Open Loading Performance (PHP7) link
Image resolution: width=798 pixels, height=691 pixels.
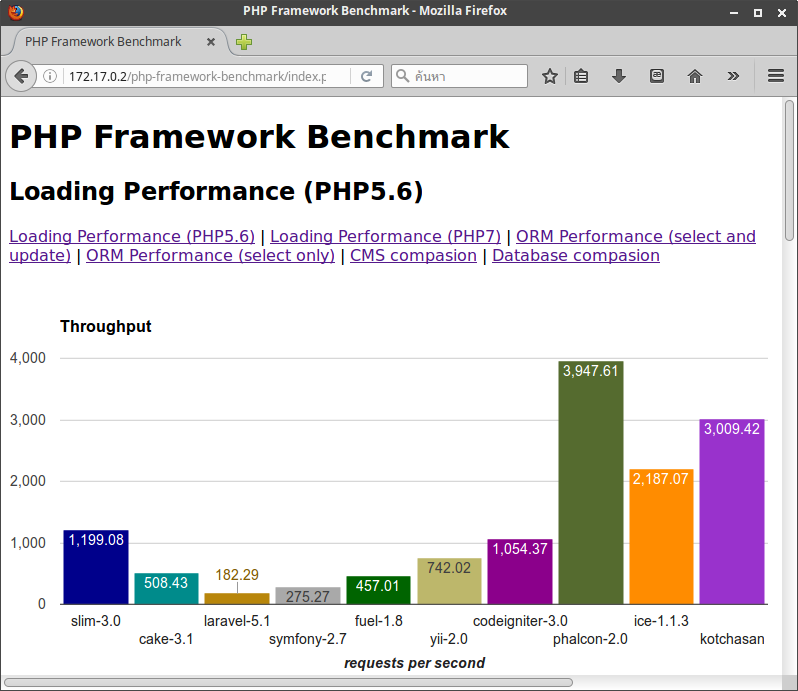pyautogui.click(x=385, y=236)
